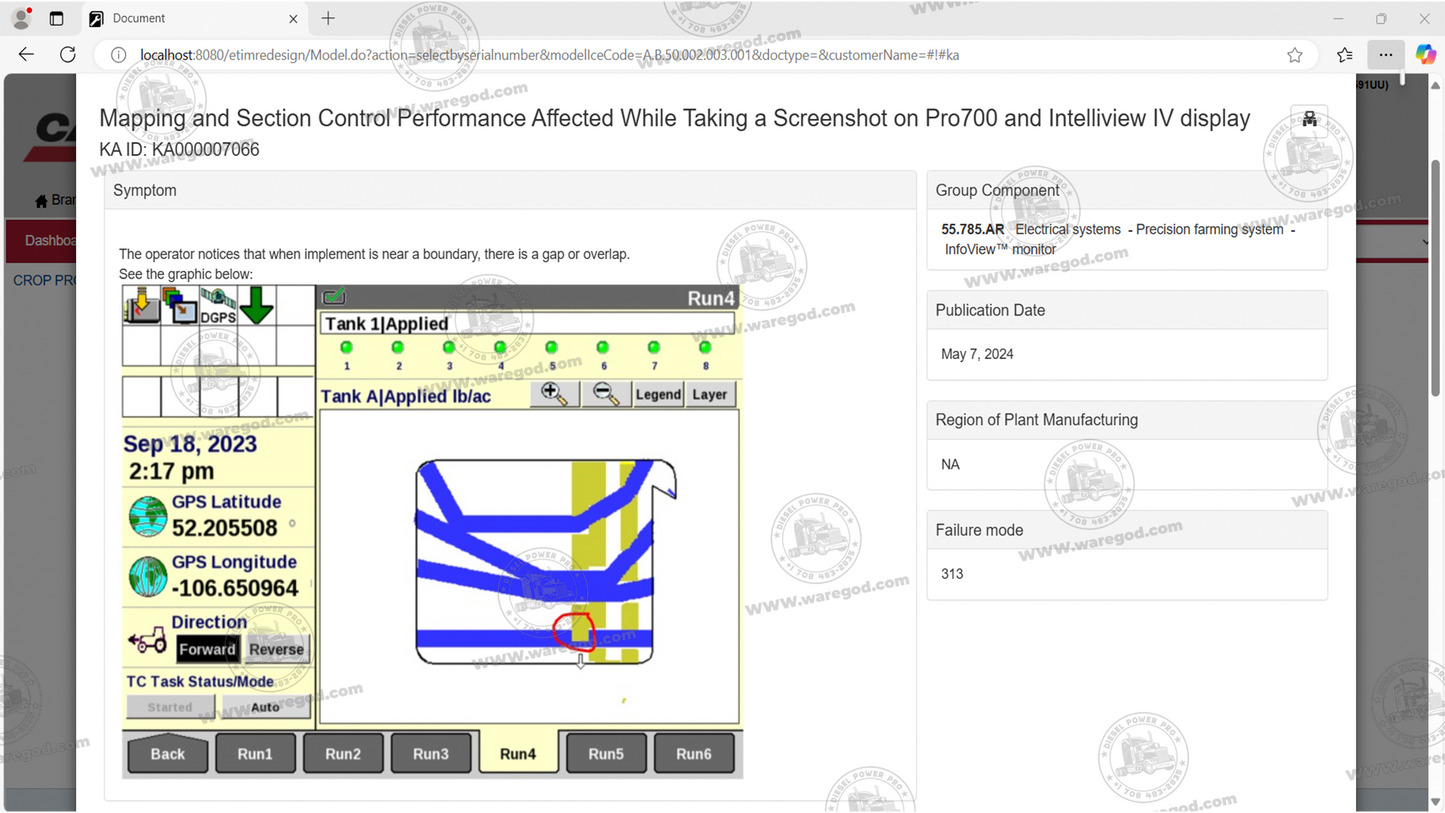Click section 7 green indicator light
Image resolution: width=1445 pixels, height=813 pixels.
pyautogui.click(x=654, y=348)
